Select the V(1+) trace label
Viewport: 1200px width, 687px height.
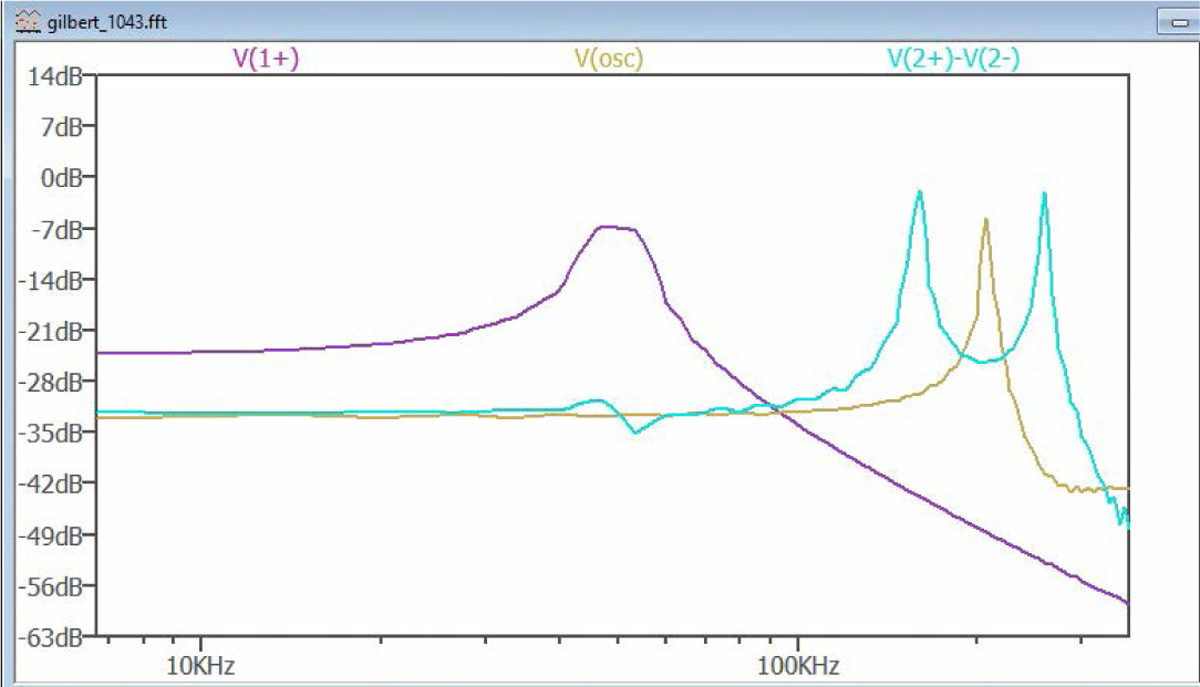(x=266, y=59)
